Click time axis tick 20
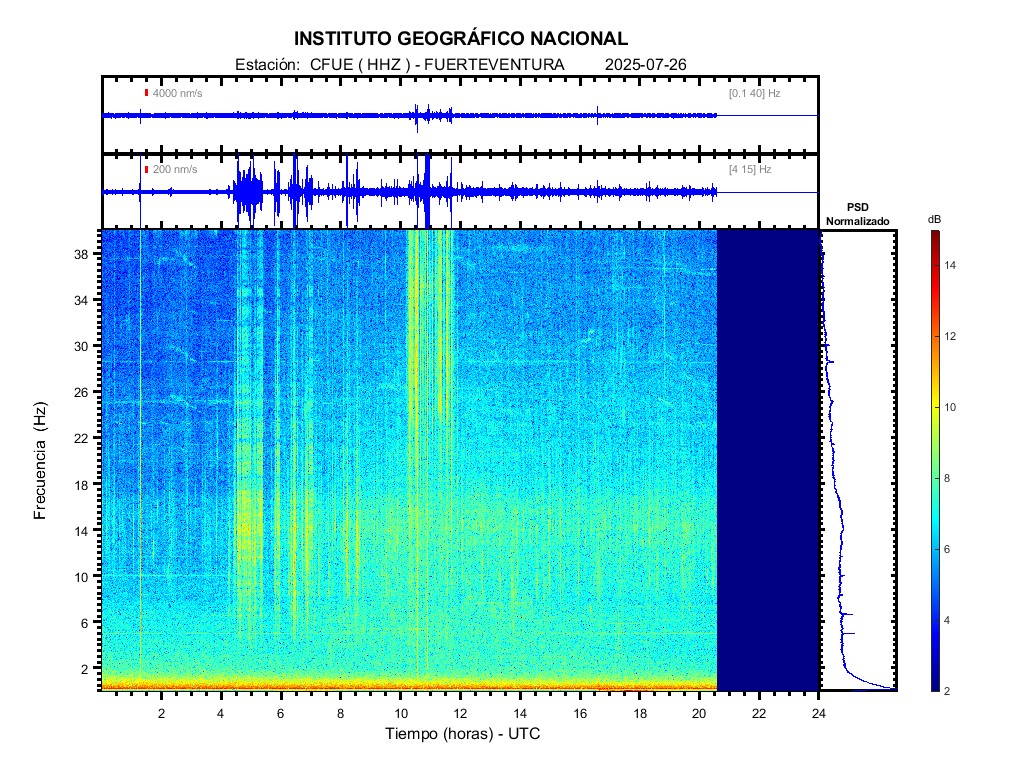 (x=699, y=713)
